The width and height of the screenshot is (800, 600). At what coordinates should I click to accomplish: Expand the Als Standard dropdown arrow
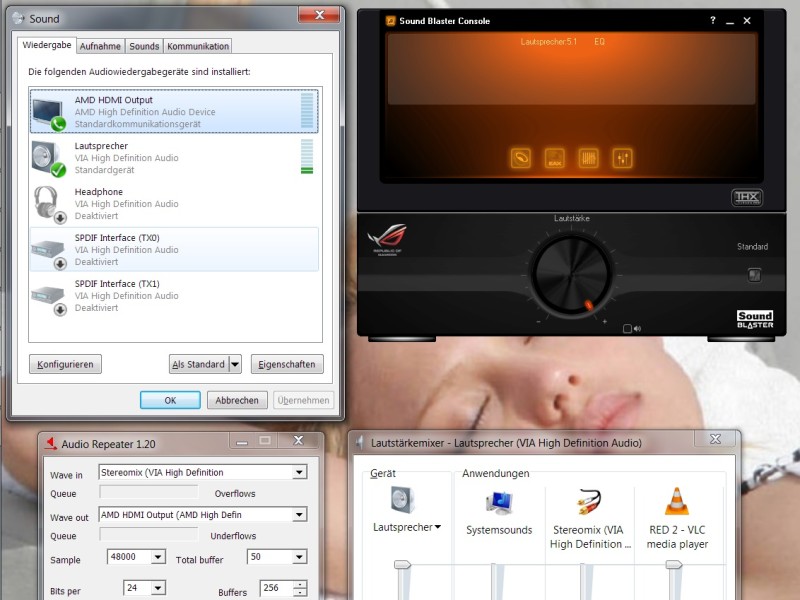coord(235,364)
